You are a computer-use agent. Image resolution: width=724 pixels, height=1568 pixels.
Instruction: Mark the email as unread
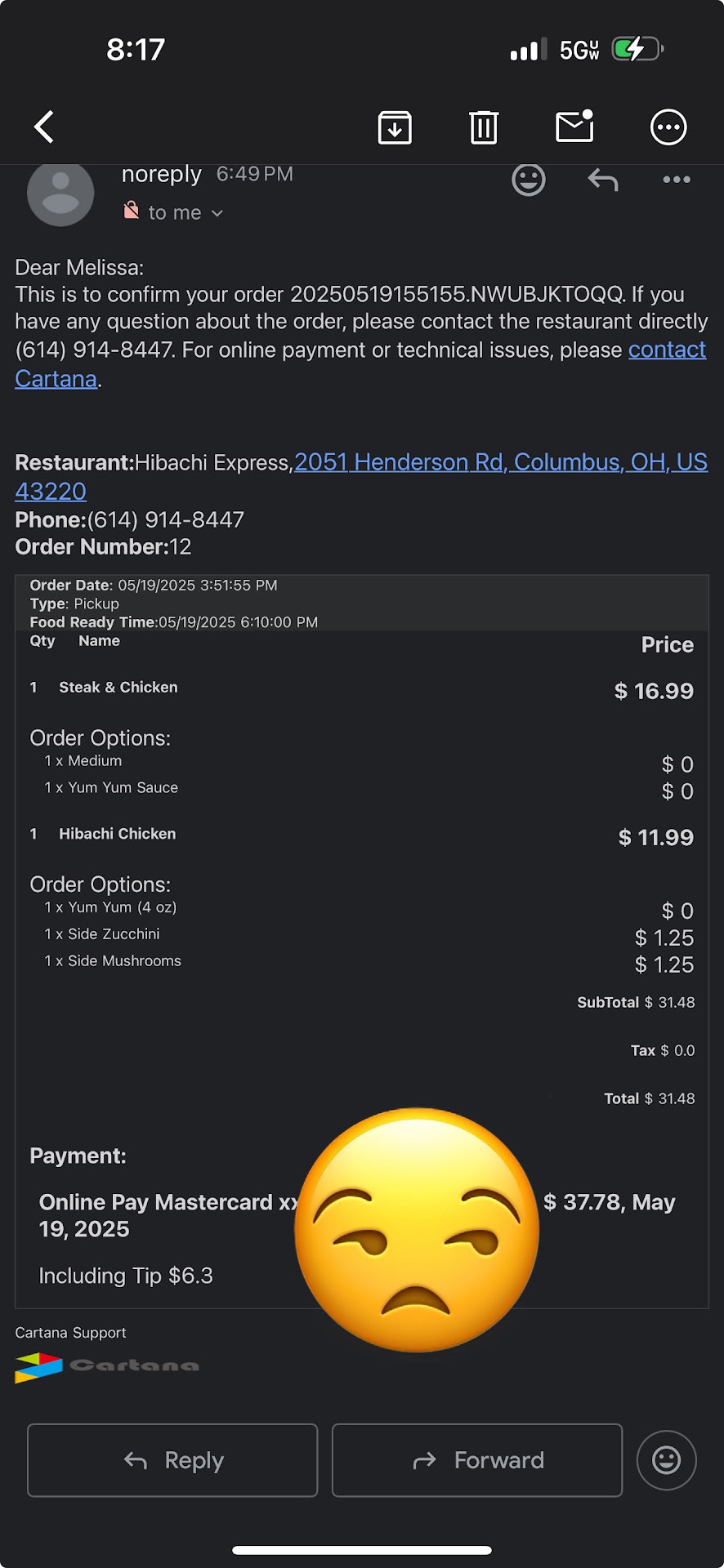click(x=574, y=127)
